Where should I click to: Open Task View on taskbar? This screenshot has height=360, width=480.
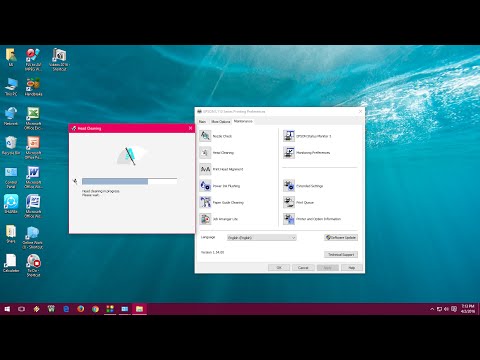(22, 309)
